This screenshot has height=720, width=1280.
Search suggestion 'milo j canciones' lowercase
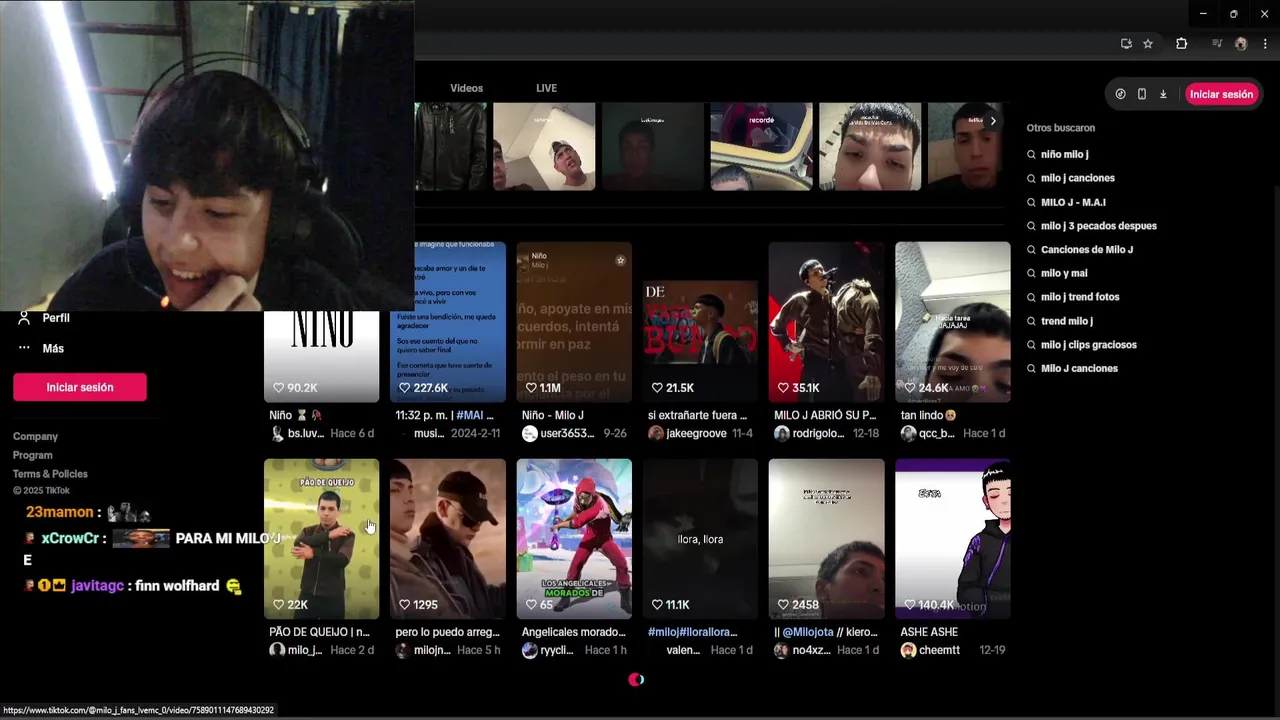1078,178
